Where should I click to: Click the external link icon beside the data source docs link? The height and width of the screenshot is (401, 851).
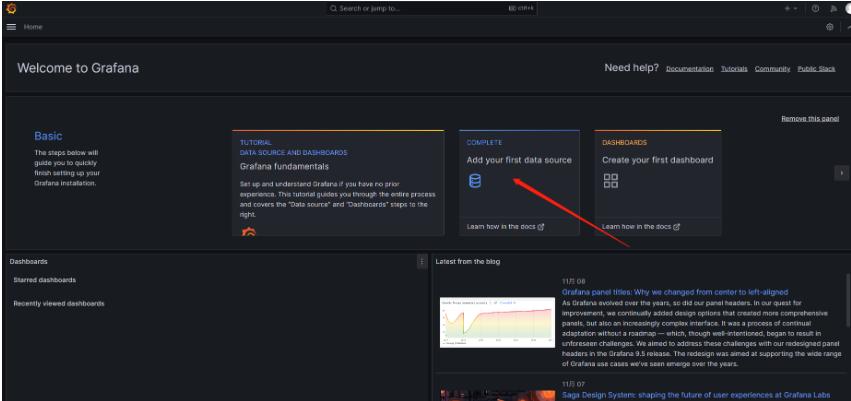point(541,227)
